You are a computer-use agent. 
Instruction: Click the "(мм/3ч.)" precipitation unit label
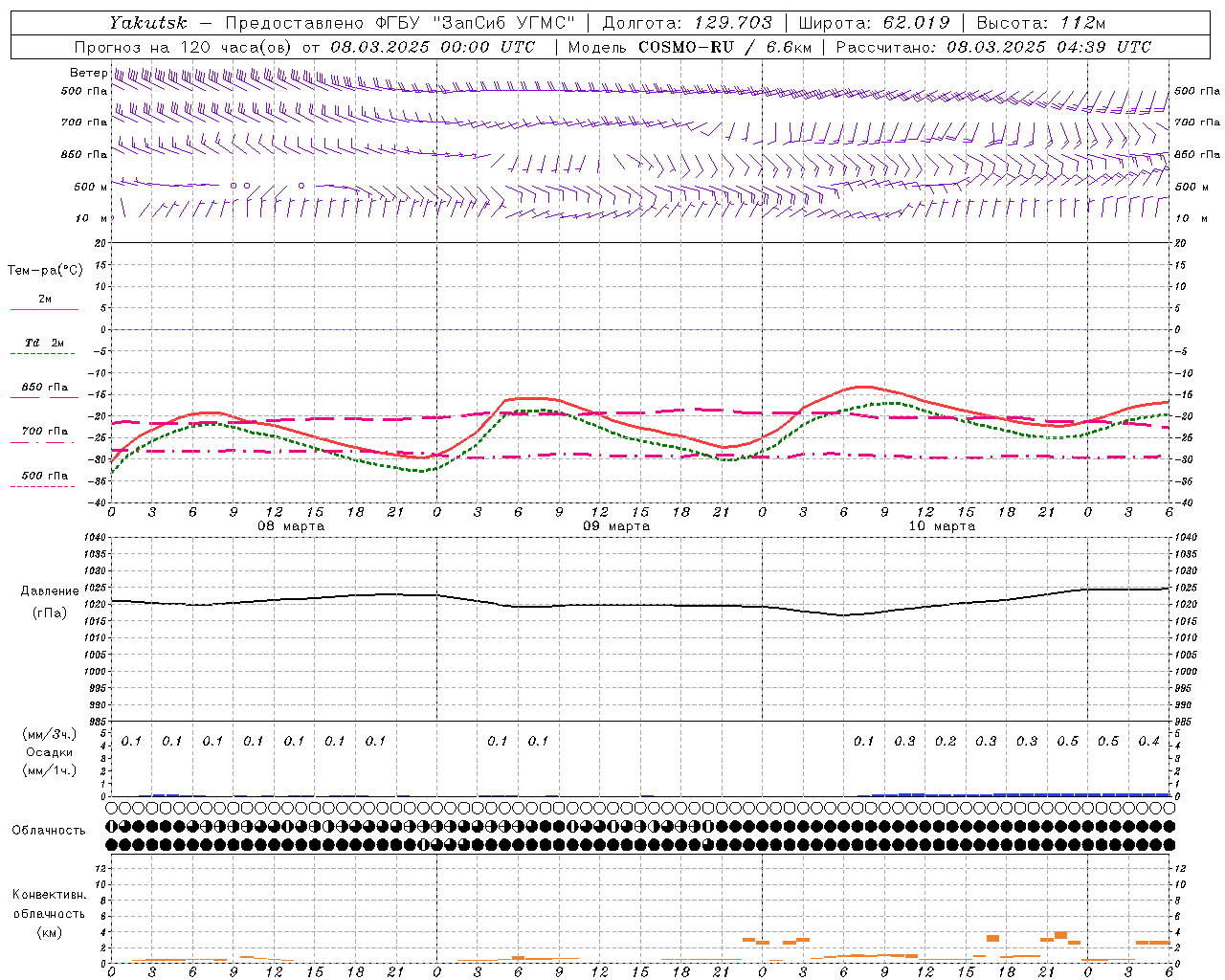(x=50, y=734)
